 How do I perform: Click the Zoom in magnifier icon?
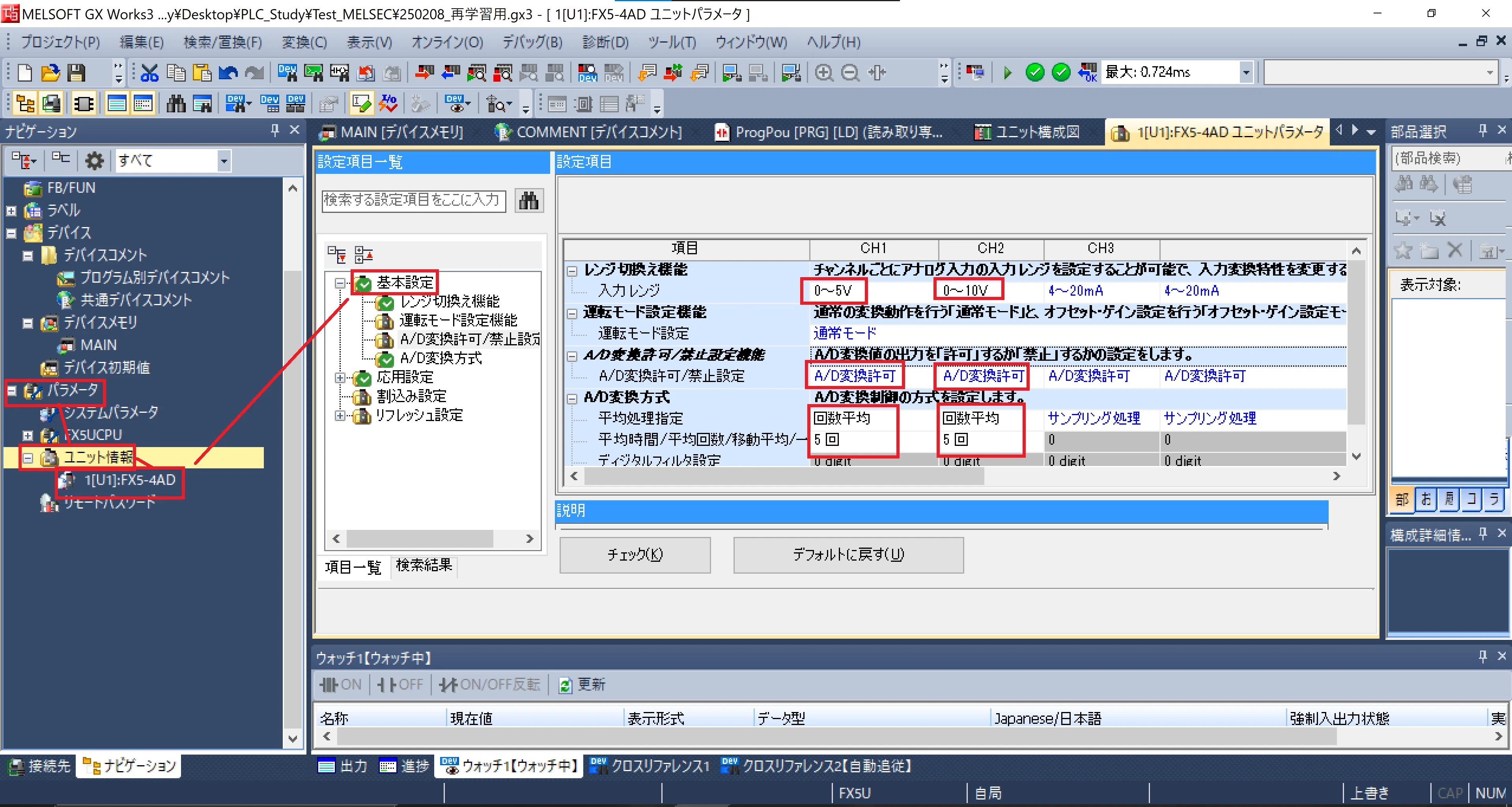point(824,73)
